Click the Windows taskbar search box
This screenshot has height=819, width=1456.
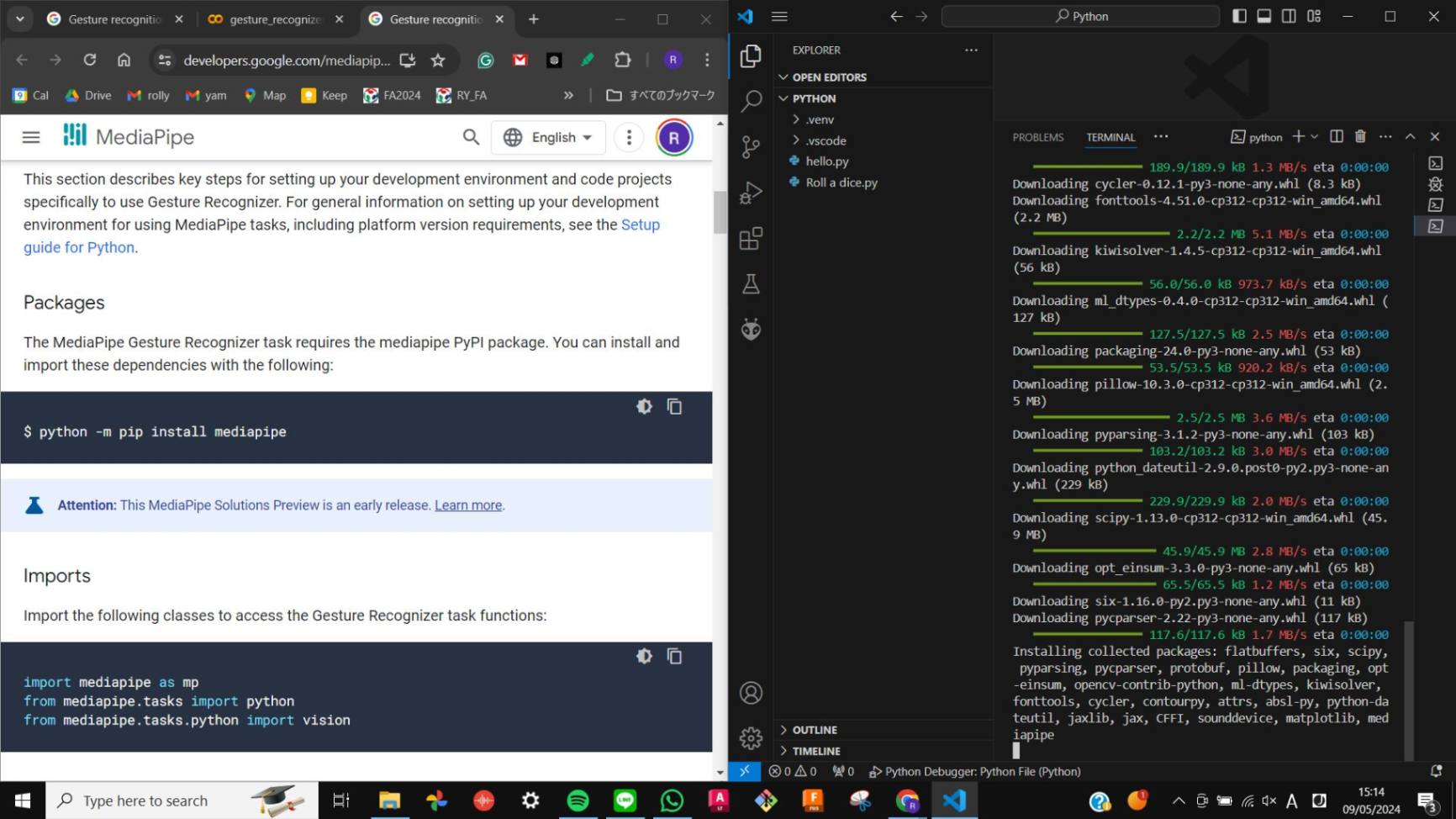[x=182, y=801]
